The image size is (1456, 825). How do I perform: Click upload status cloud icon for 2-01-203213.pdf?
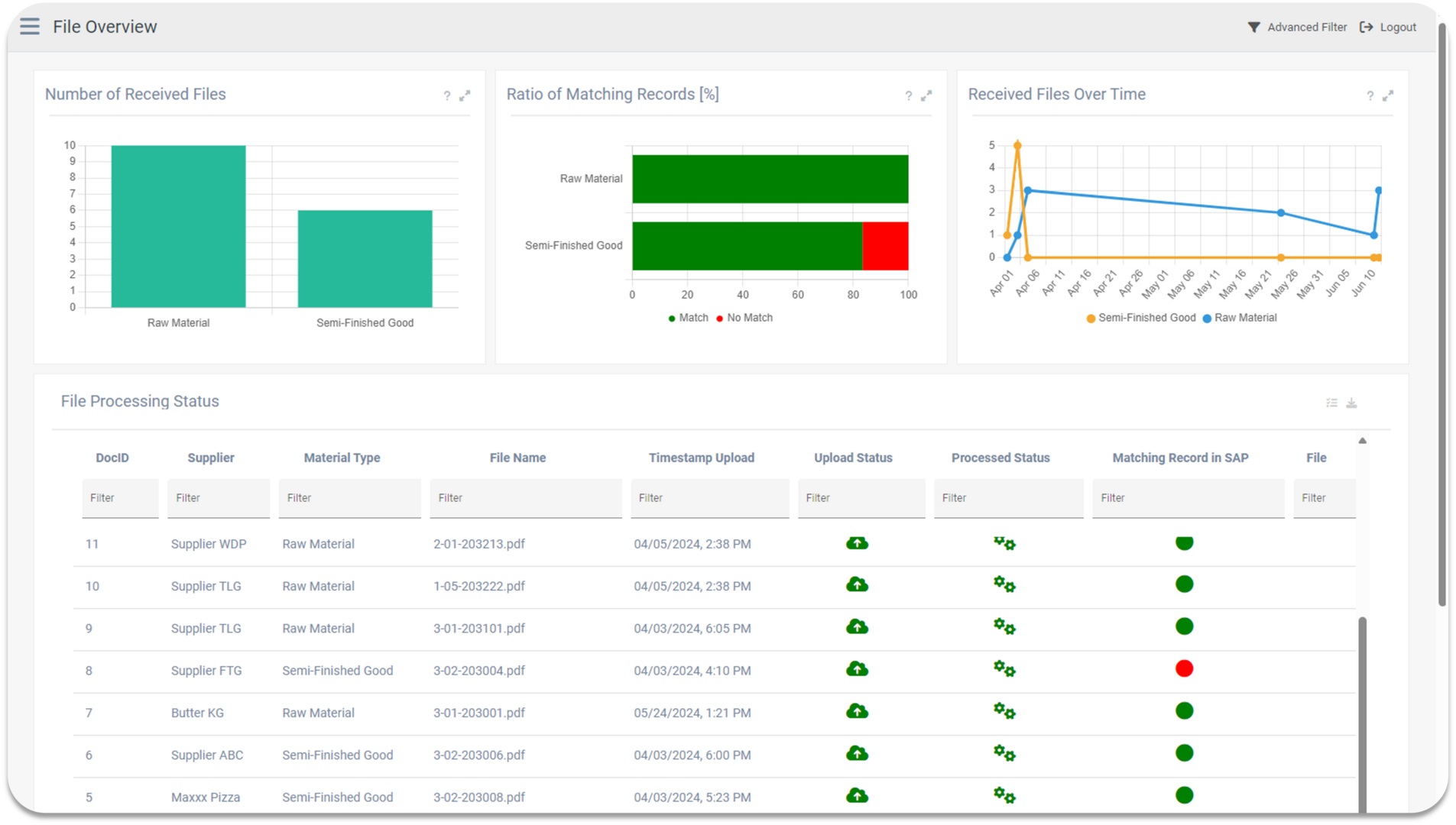pos(857,543)
